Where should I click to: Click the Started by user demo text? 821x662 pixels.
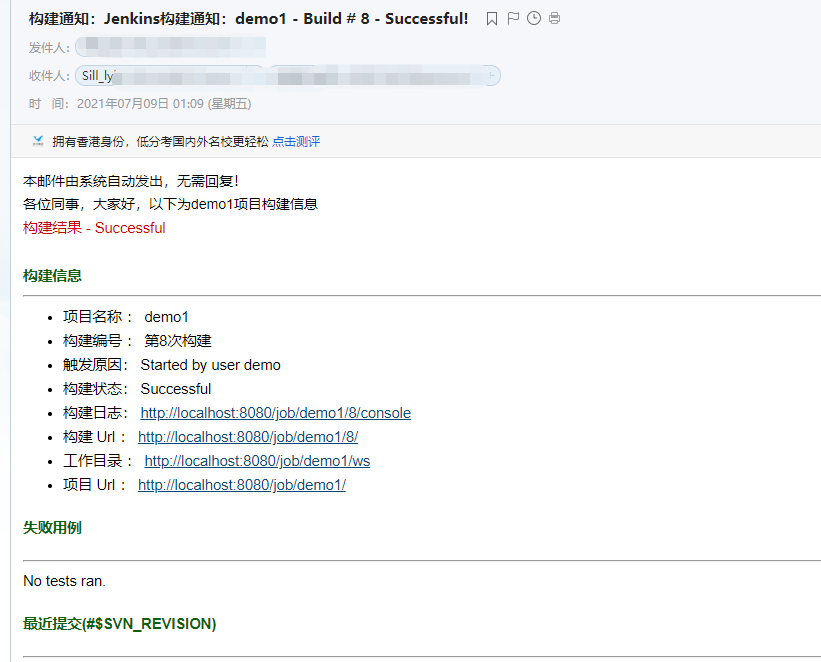click(210, 365)
